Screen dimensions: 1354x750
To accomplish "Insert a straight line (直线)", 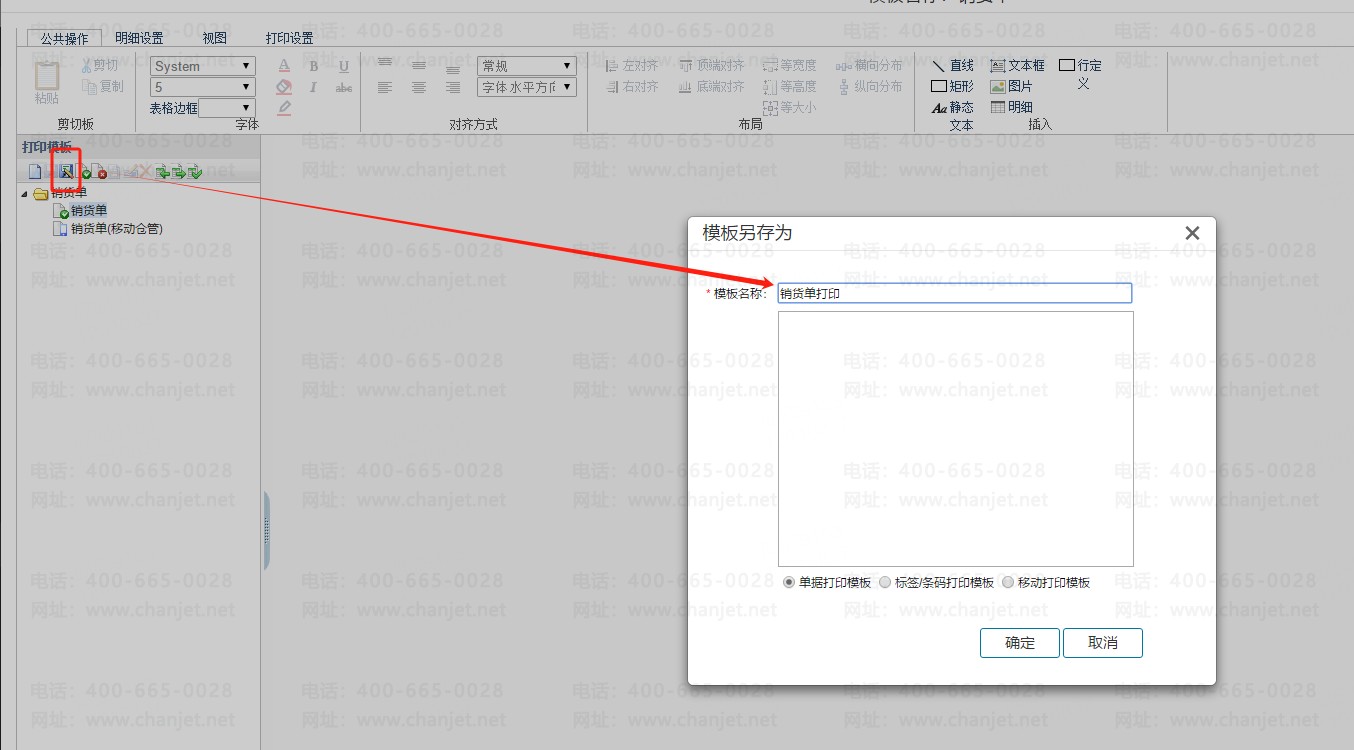I will [x=952, y=66].
